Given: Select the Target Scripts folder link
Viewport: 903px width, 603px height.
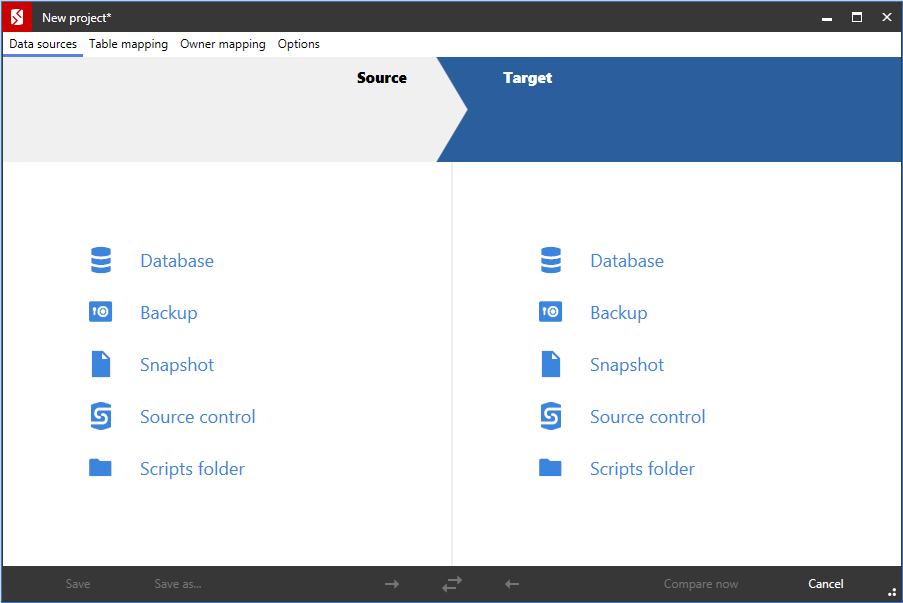Looking at the screenshot, I should [641, 469].
